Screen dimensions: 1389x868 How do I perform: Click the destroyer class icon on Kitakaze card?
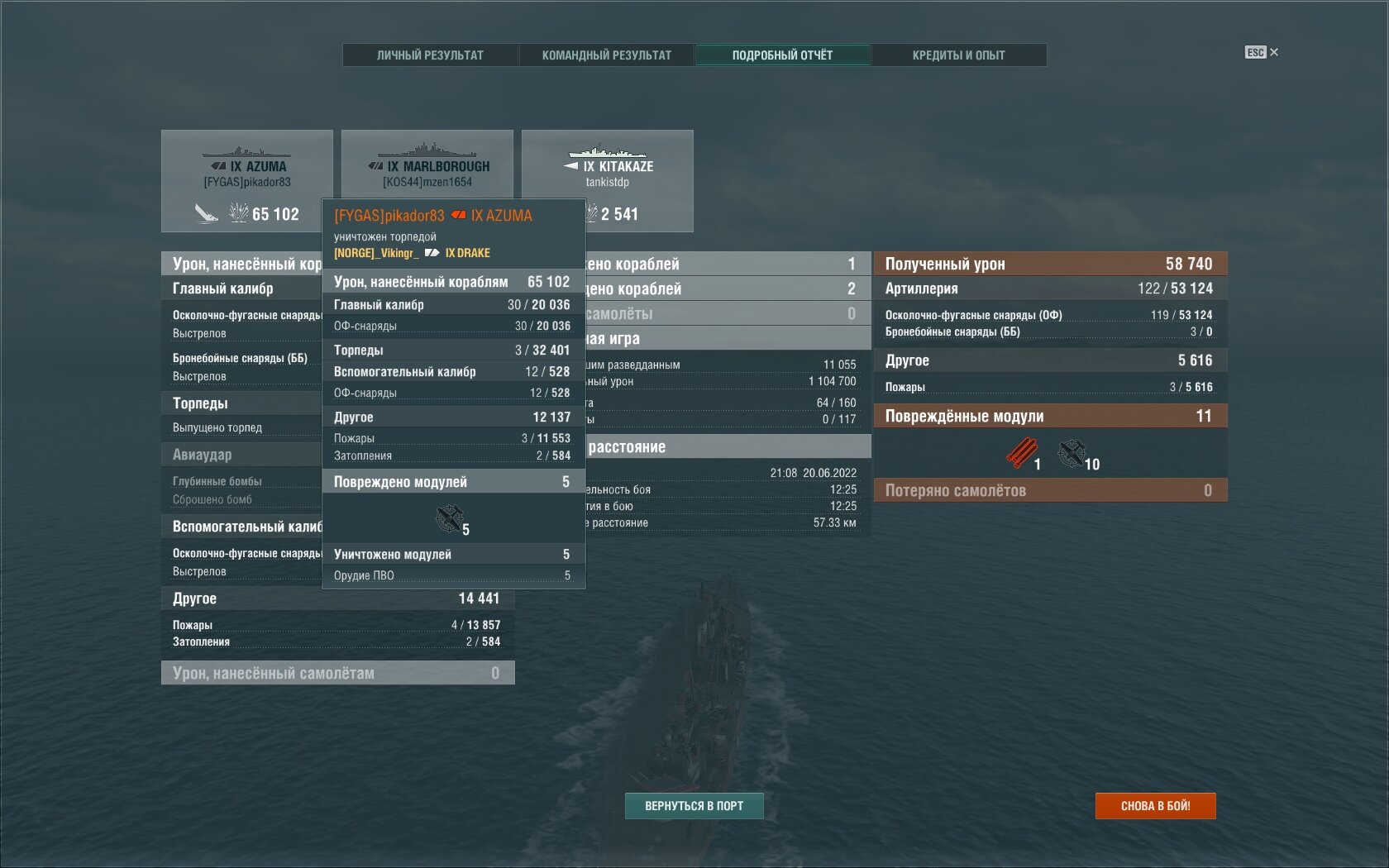[571, 165]
